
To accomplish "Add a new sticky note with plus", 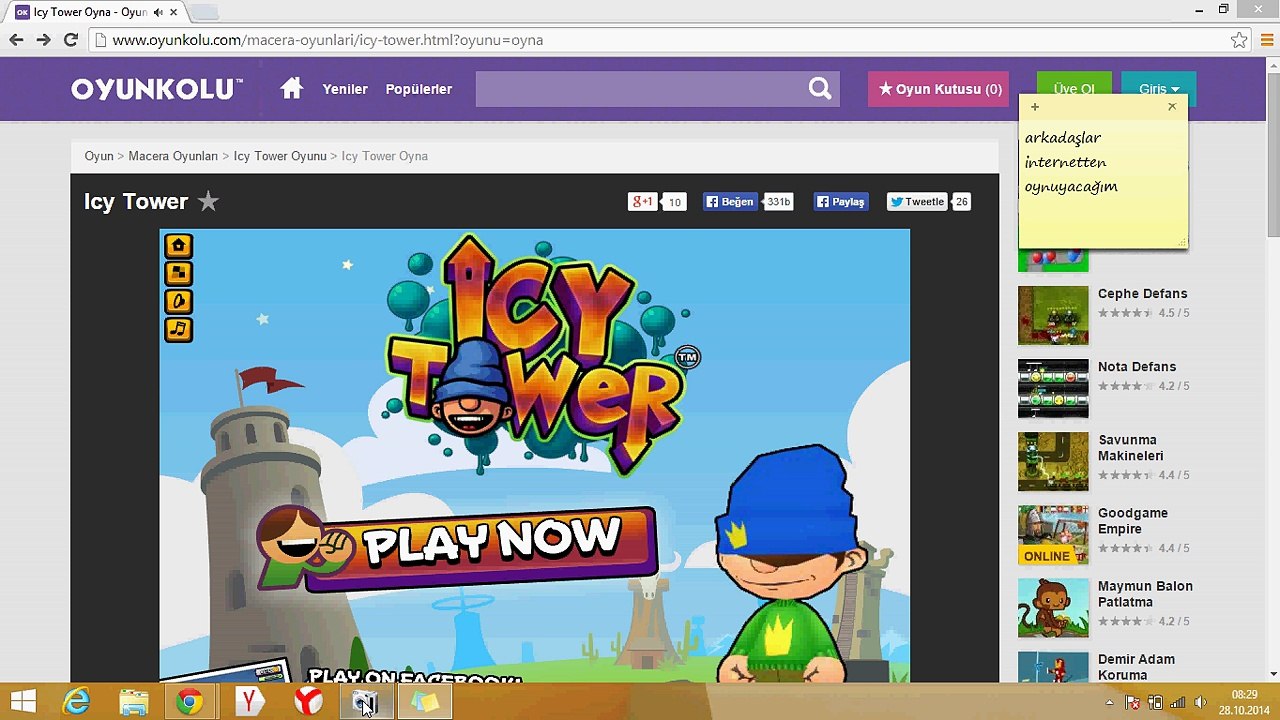I will (1035, 107).
